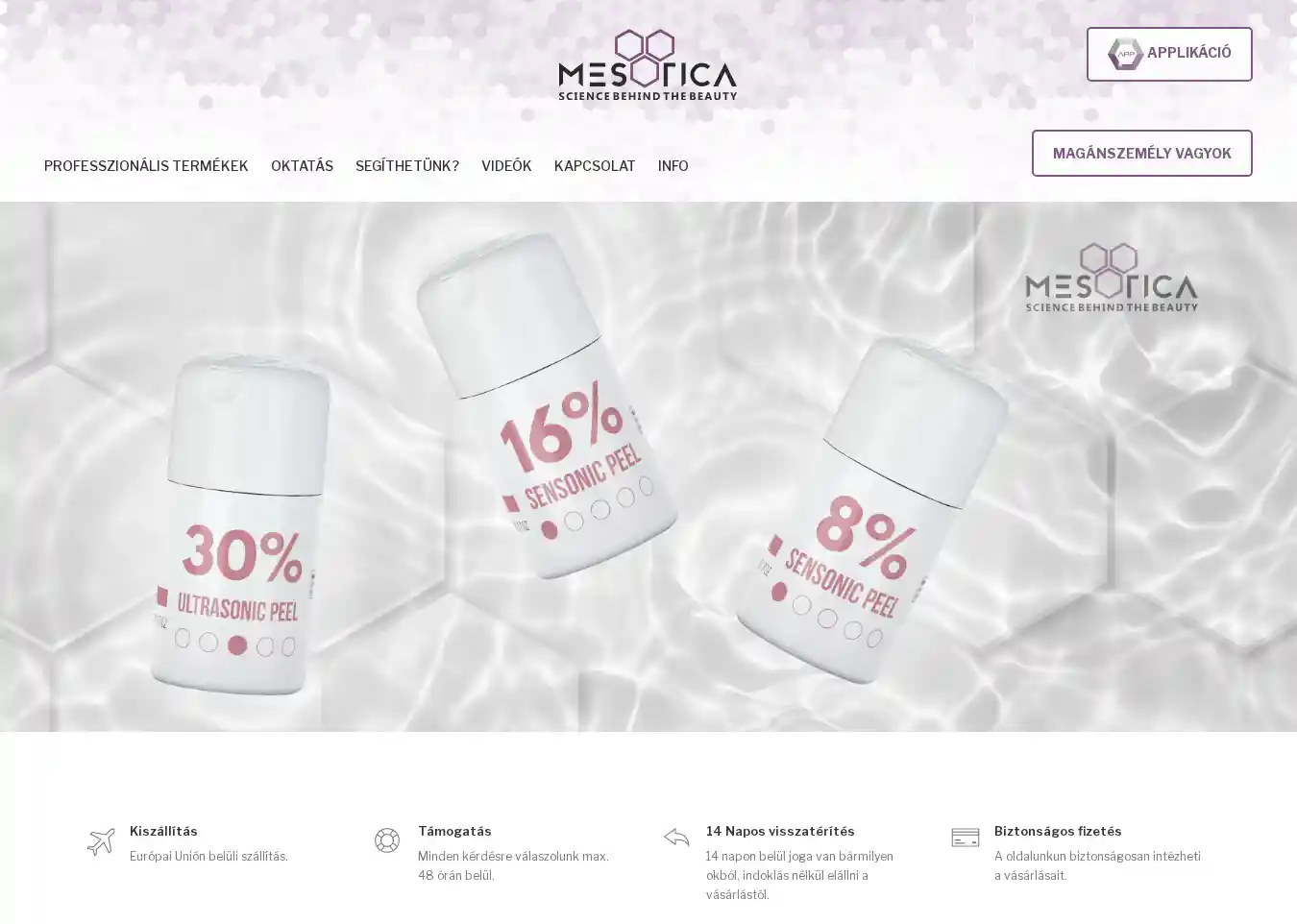1297x924 pixels.
Task: Click the 8% Sensonic Peel bottle
Action: (x=869, y=509)
